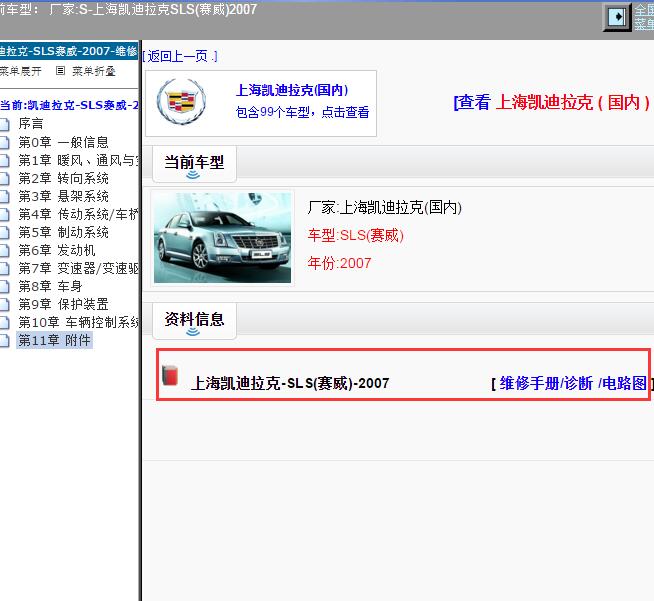Open the 序言 tree entry

(31, 124)
